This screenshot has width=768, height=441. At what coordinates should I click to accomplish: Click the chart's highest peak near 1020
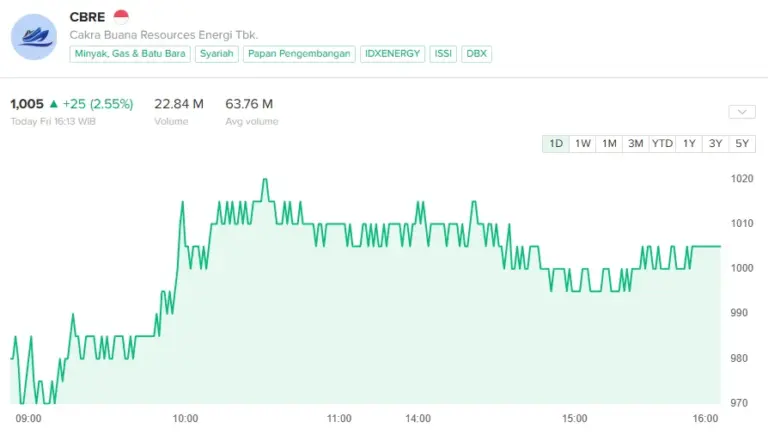(x=265, y=180)
